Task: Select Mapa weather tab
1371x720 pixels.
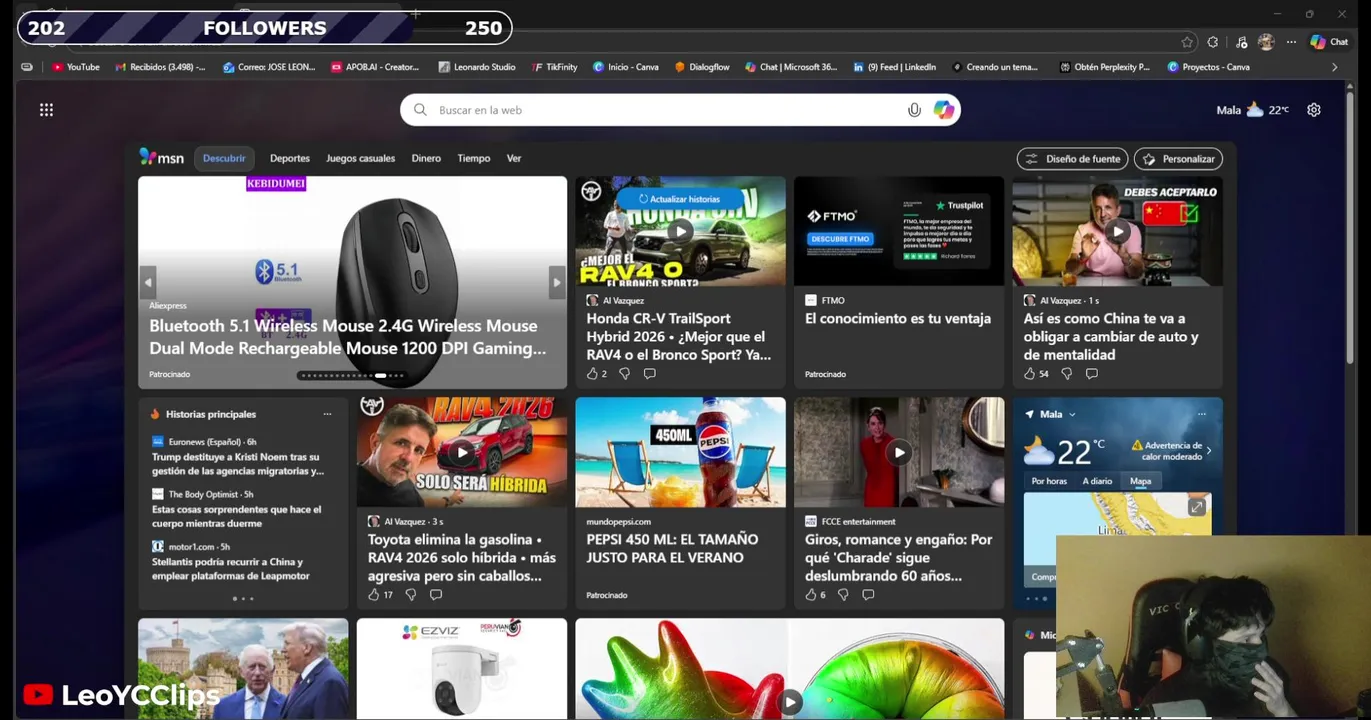Action: (1141, 481)
